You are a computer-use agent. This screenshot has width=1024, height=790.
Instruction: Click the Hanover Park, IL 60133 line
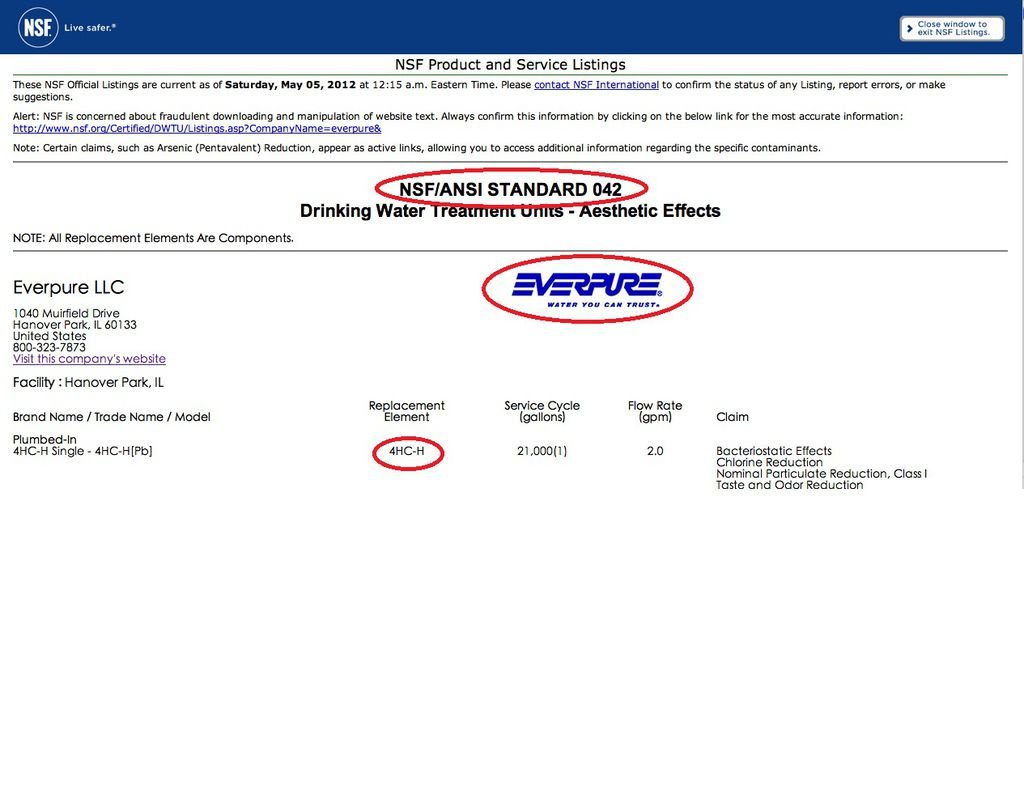click(75, 324)
